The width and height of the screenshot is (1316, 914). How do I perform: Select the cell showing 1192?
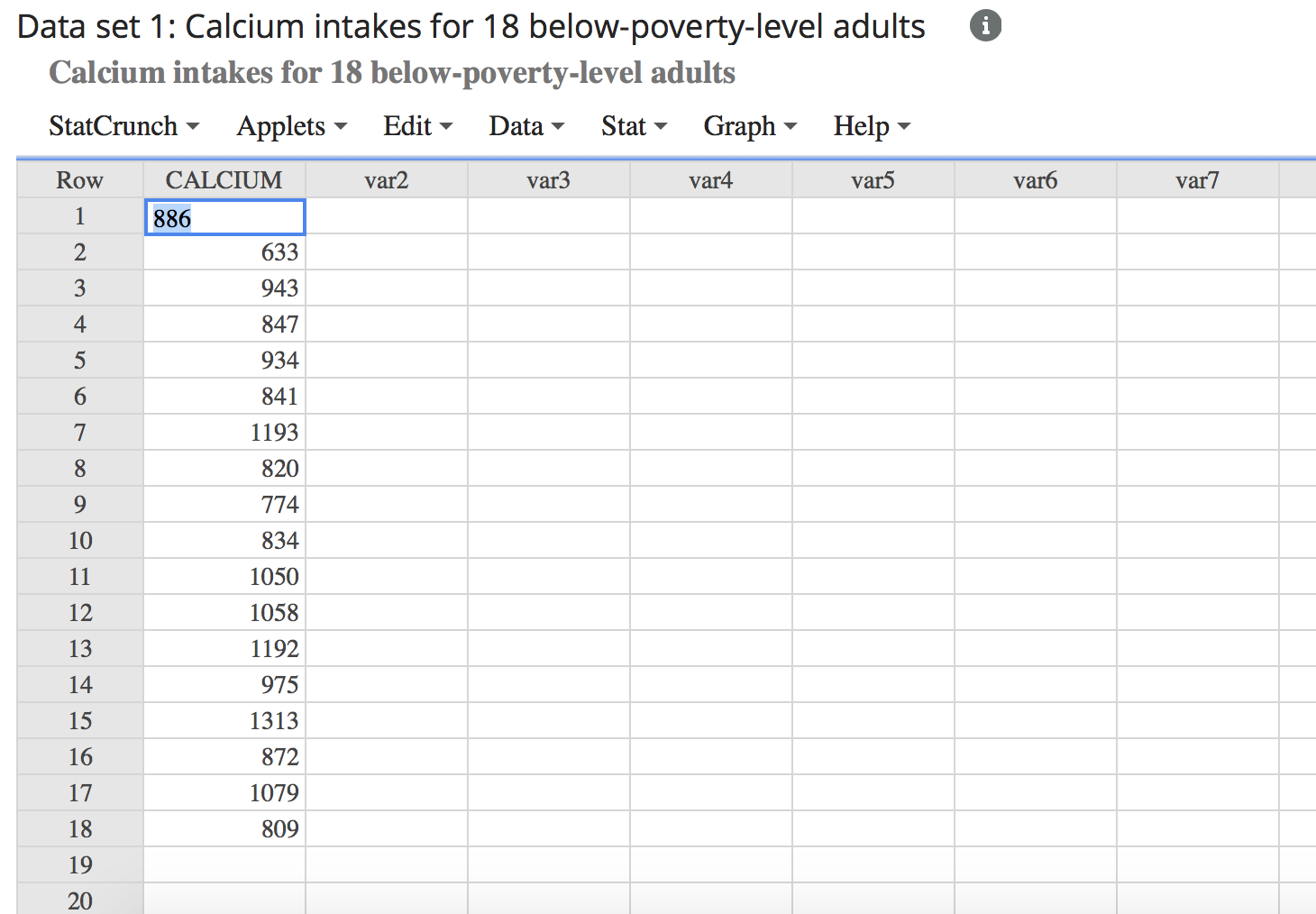tap(224, 649)
